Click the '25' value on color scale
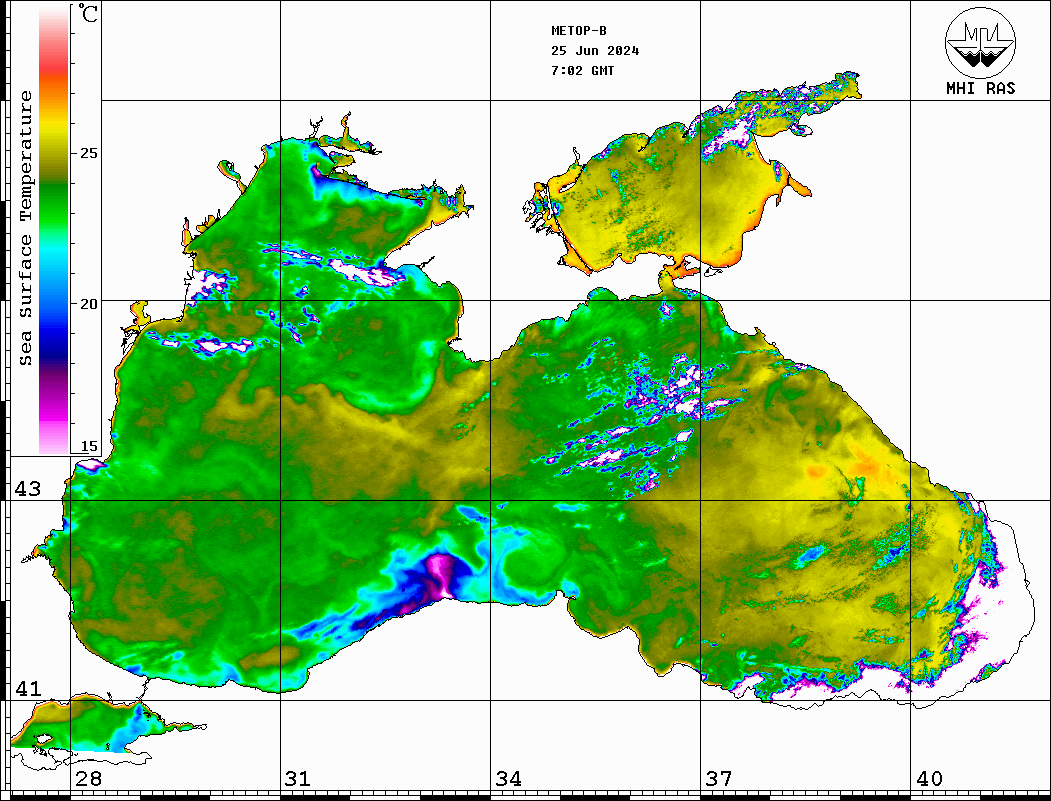This screenshot has height=801, width=1051. coord(88,153)
